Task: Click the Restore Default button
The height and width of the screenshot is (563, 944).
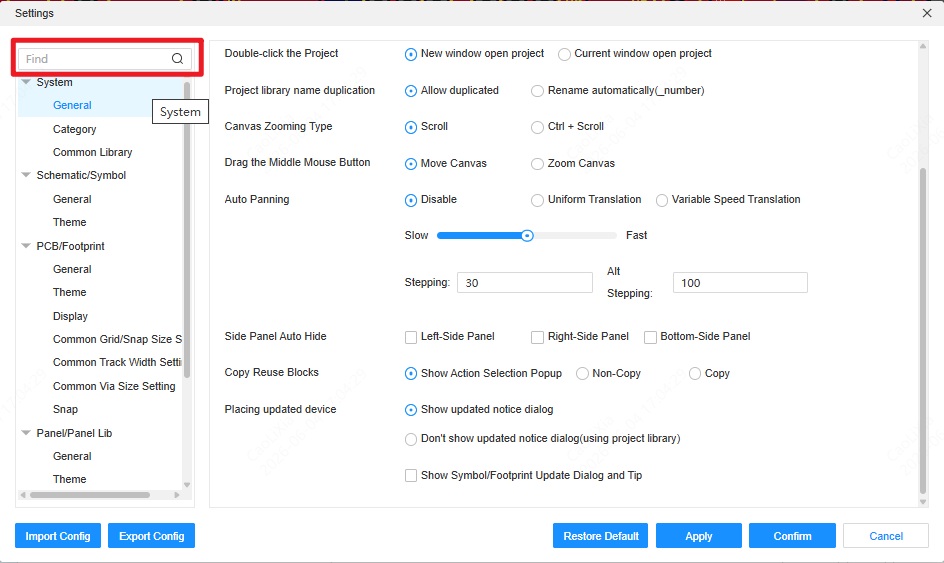Action: [600, 535]
